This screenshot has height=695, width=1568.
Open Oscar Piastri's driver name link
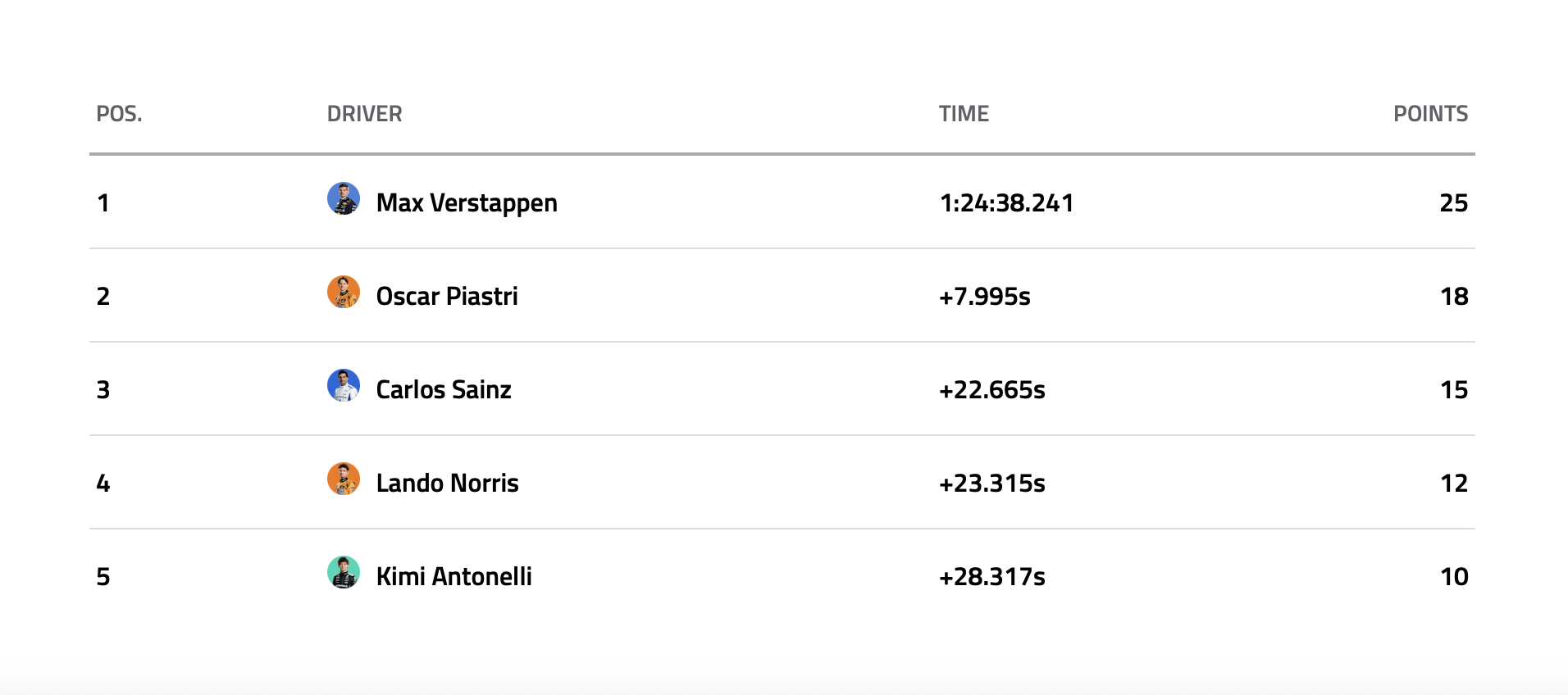pos(447,297)
